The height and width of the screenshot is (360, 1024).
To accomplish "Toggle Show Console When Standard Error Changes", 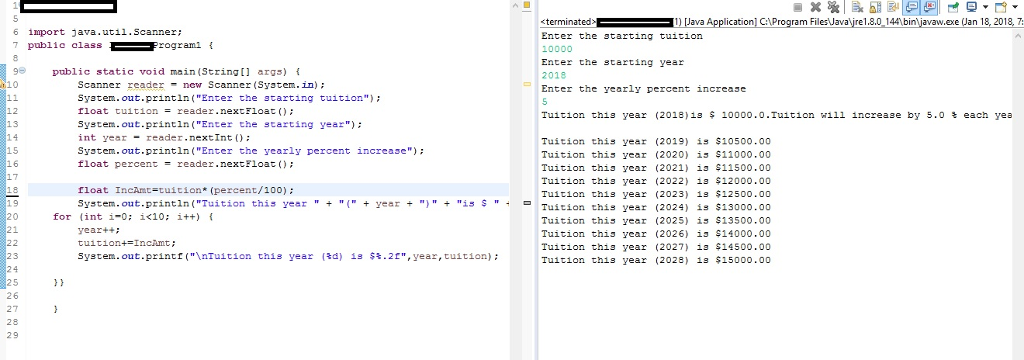I will [929, 7].
